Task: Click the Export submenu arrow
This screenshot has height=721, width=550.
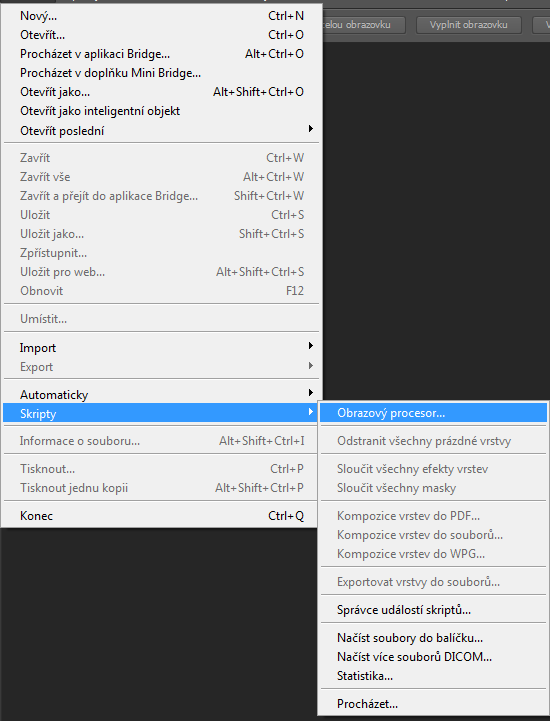Action: pos(311,366)
